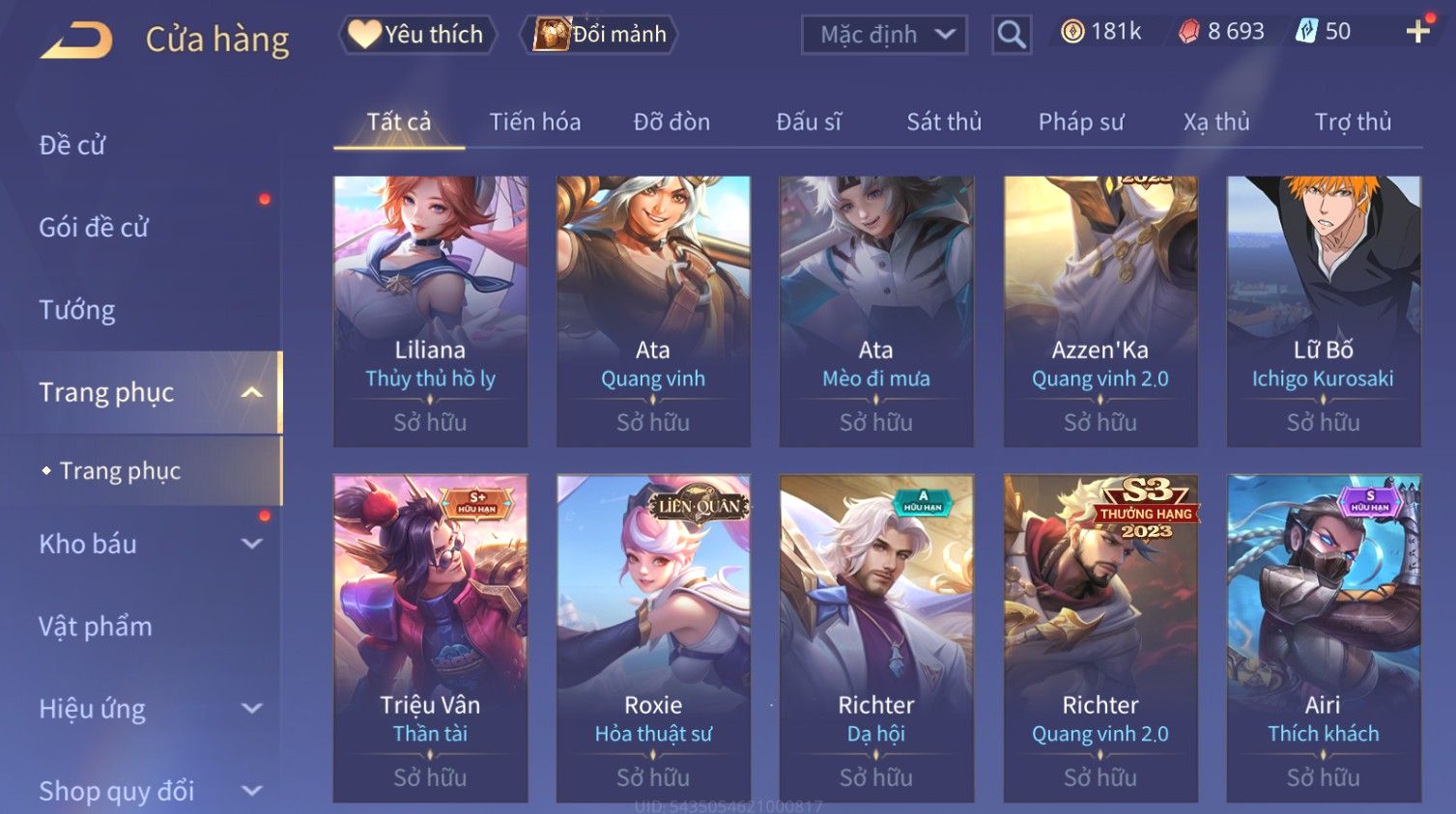Open the Mặc định sorting dropdown
Image resolution: width=1456 pixels, height=814 pixels.
pos(884,35)
